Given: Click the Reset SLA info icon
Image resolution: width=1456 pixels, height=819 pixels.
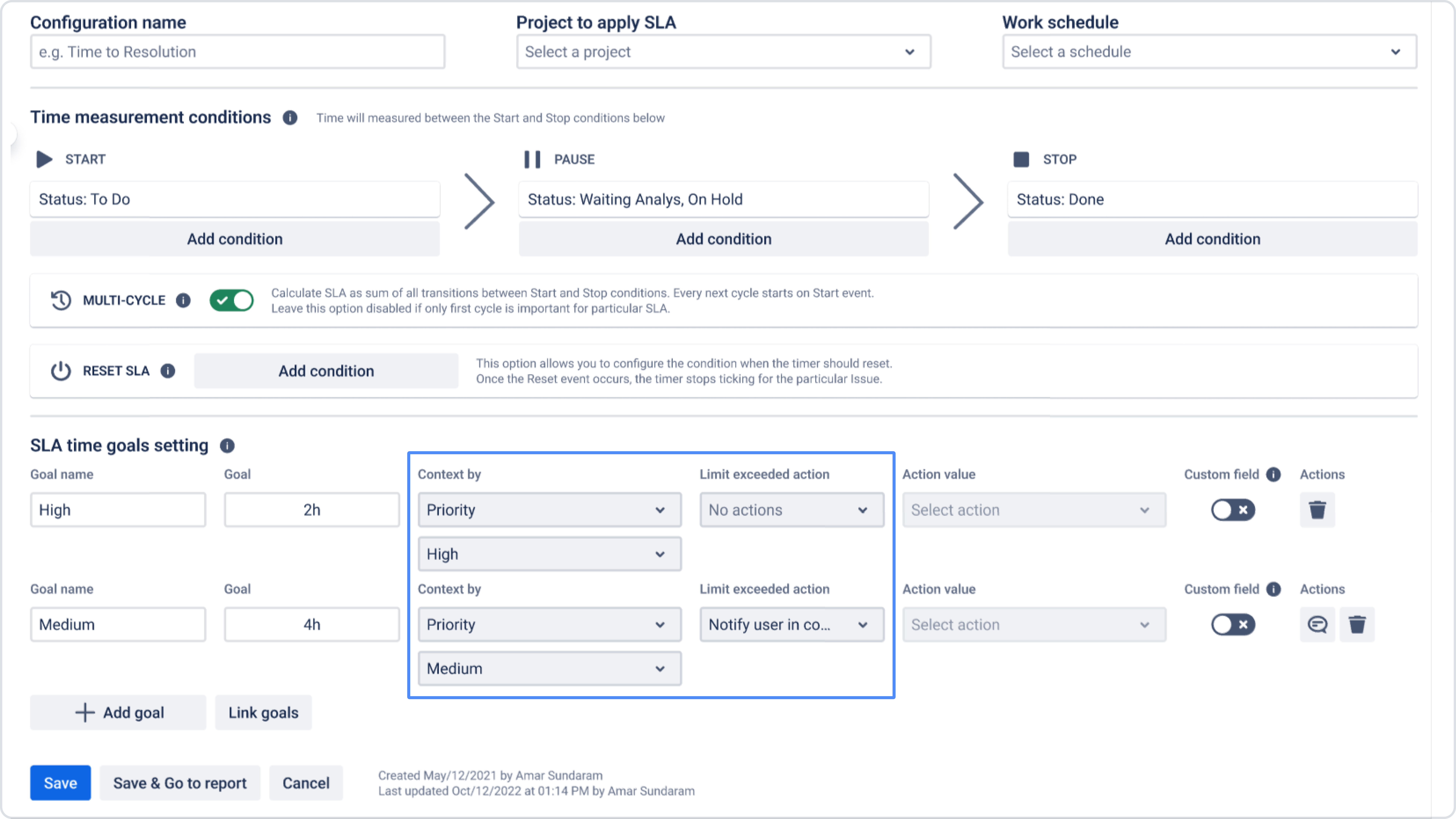Looking at the screenshot, I should coord(168,371).
